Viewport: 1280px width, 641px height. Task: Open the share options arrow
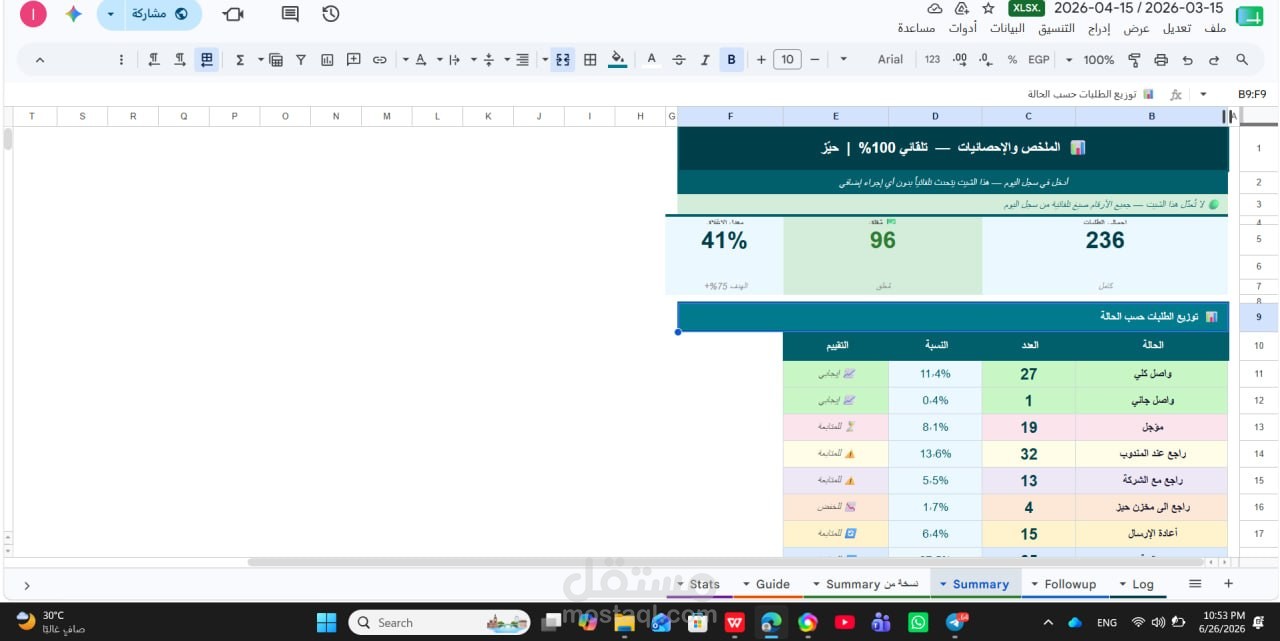[x=110, y=14]
